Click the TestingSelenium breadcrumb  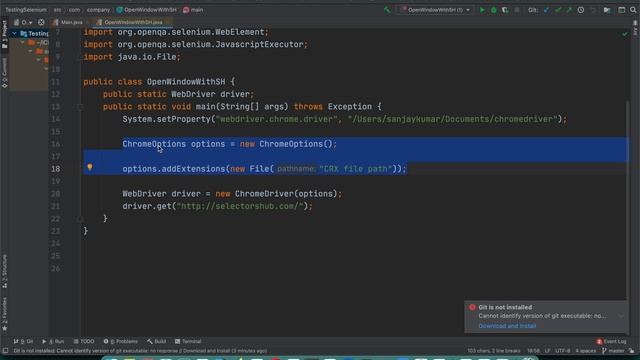[x=26, y=10]
